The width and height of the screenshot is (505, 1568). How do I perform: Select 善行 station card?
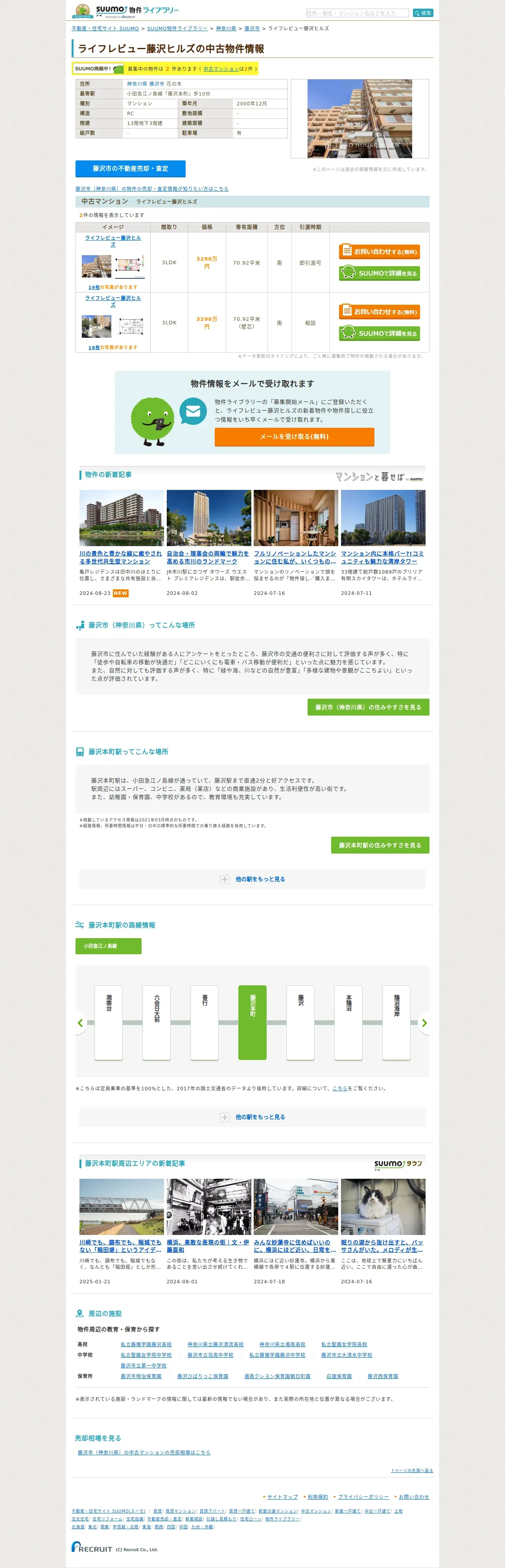[x=205, y=1023]
